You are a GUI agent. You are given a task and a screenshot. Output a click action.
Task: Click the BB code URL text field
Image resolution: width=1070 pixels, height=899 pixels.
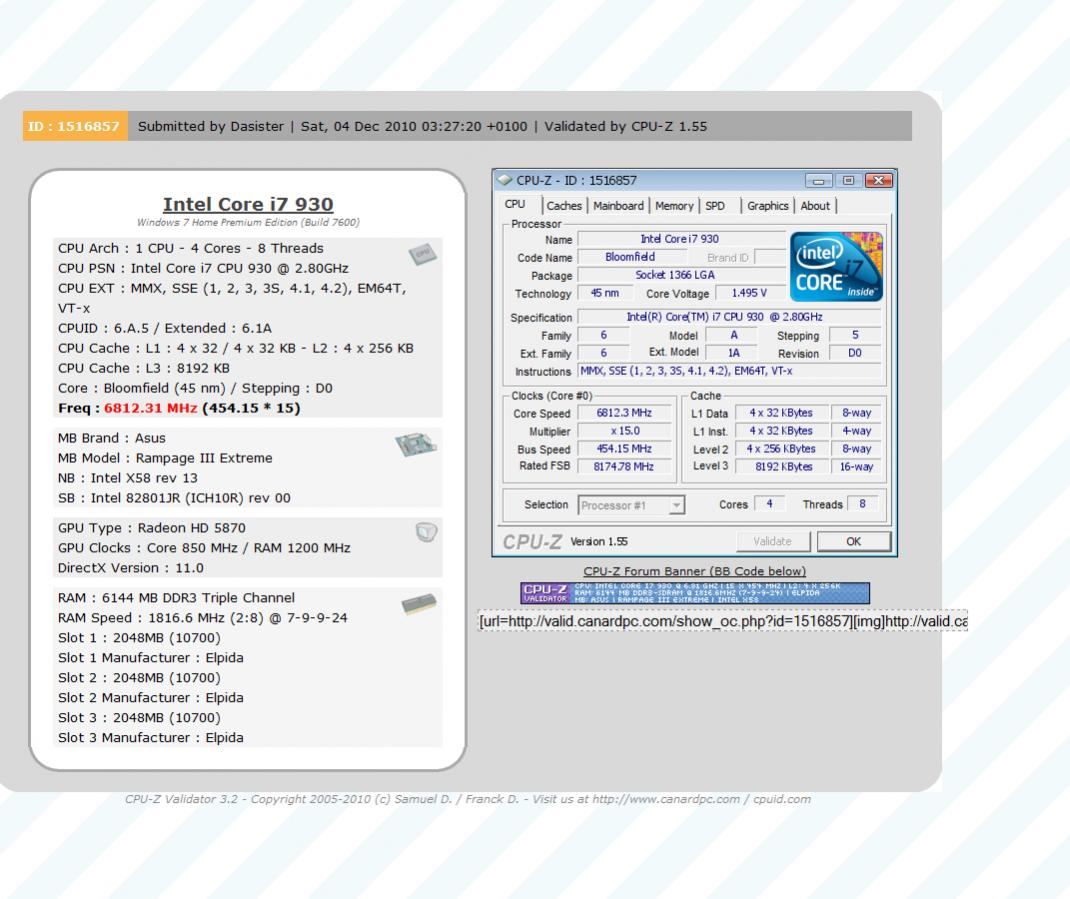(x=723, y=621)
